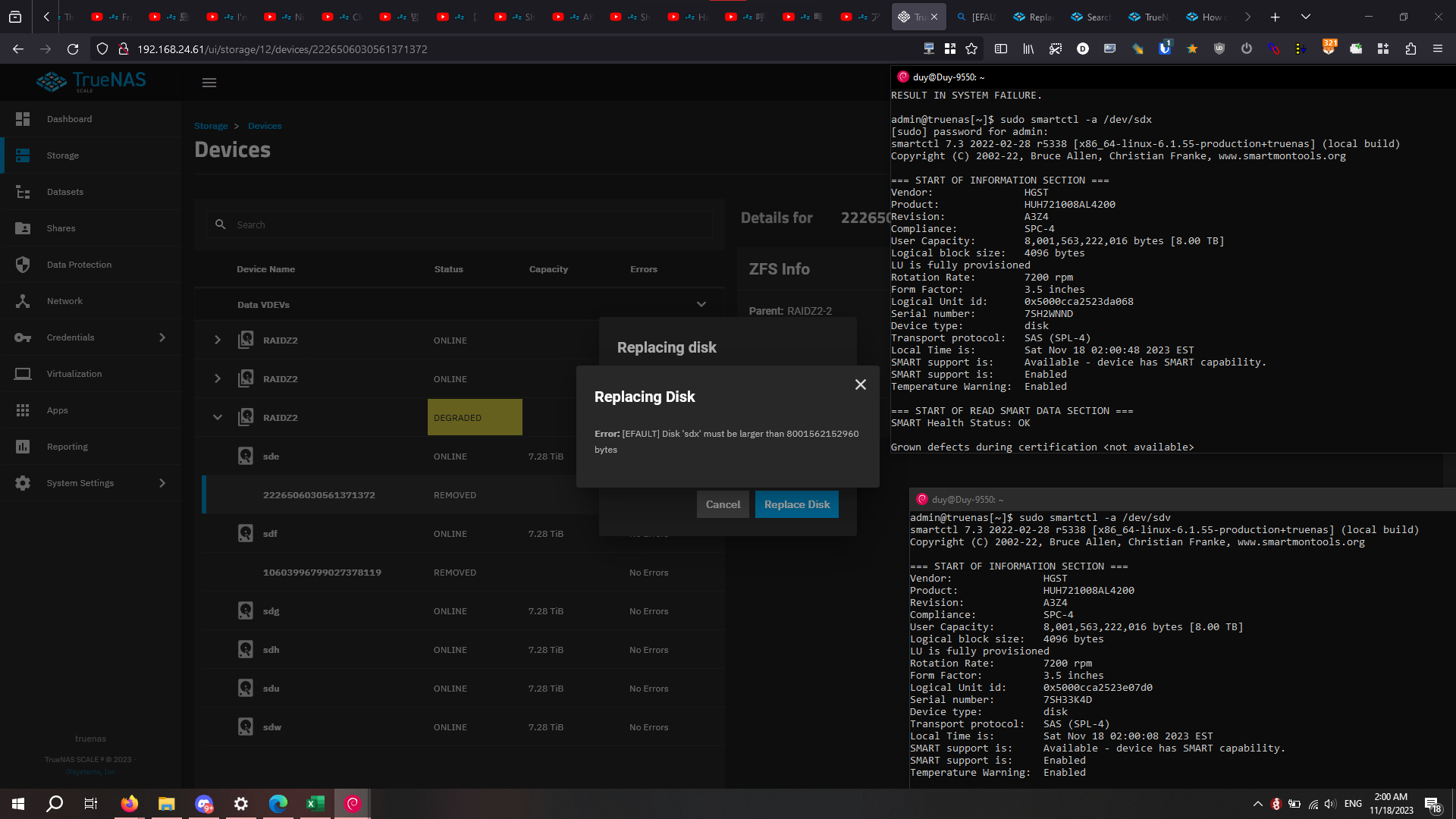Click the sdh disk icon
The height and width of the screenshot is (819, 1456).
click(246, 649)
